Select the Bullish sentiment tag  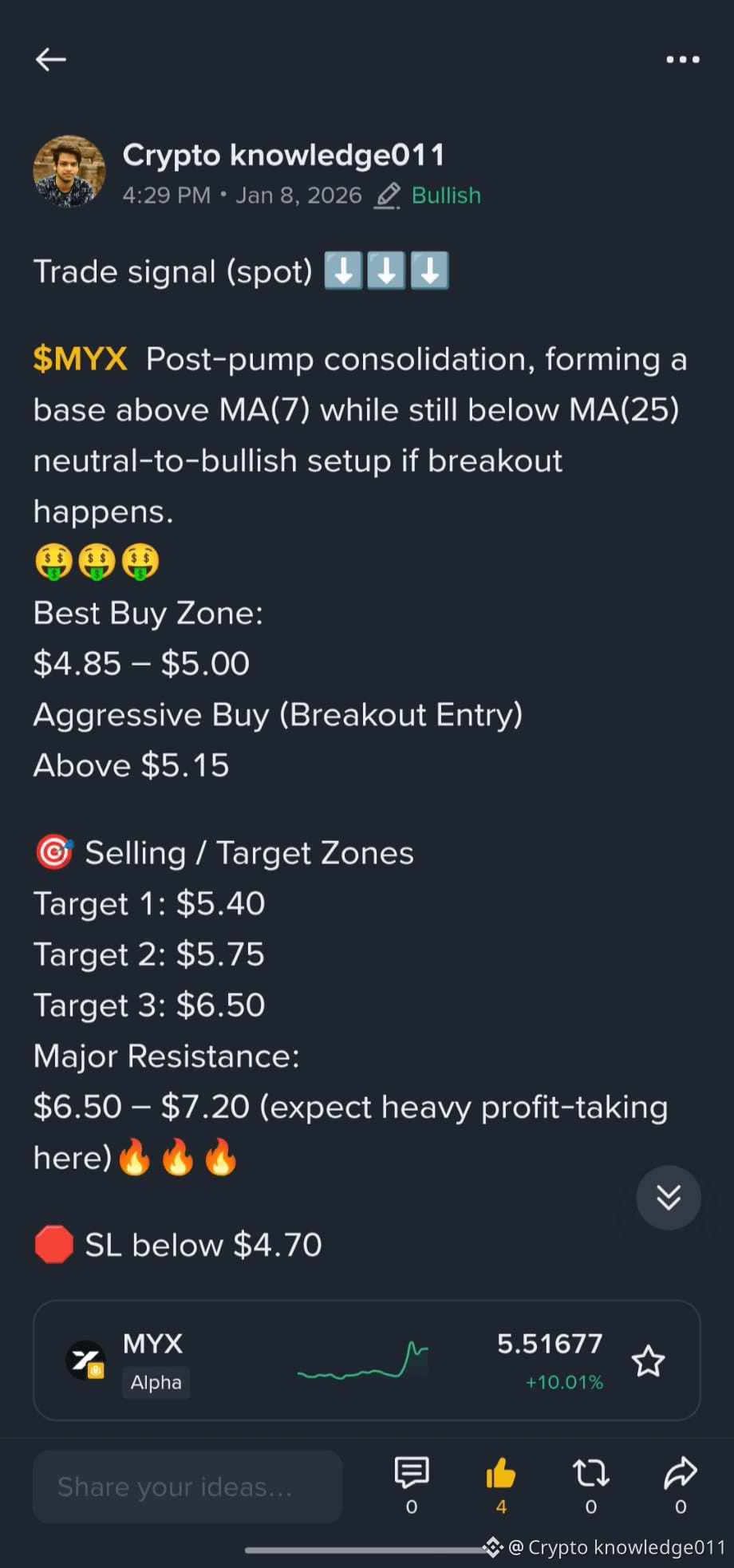[446, 196]
